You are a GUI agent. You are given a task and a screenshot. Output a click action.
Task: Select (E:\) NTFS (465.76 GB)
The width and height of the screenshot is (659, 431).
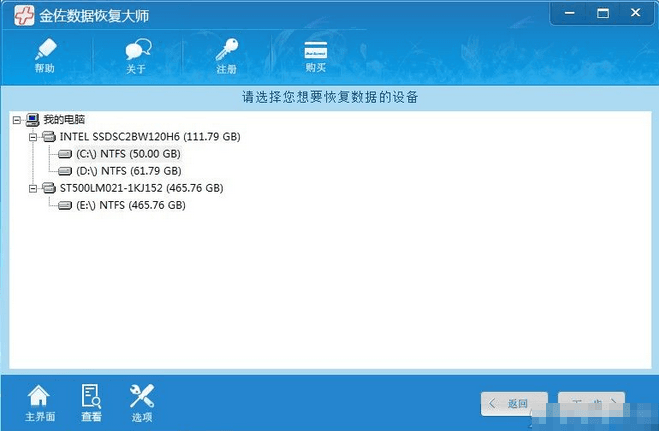pyautogui.click(x=131, y=205)
